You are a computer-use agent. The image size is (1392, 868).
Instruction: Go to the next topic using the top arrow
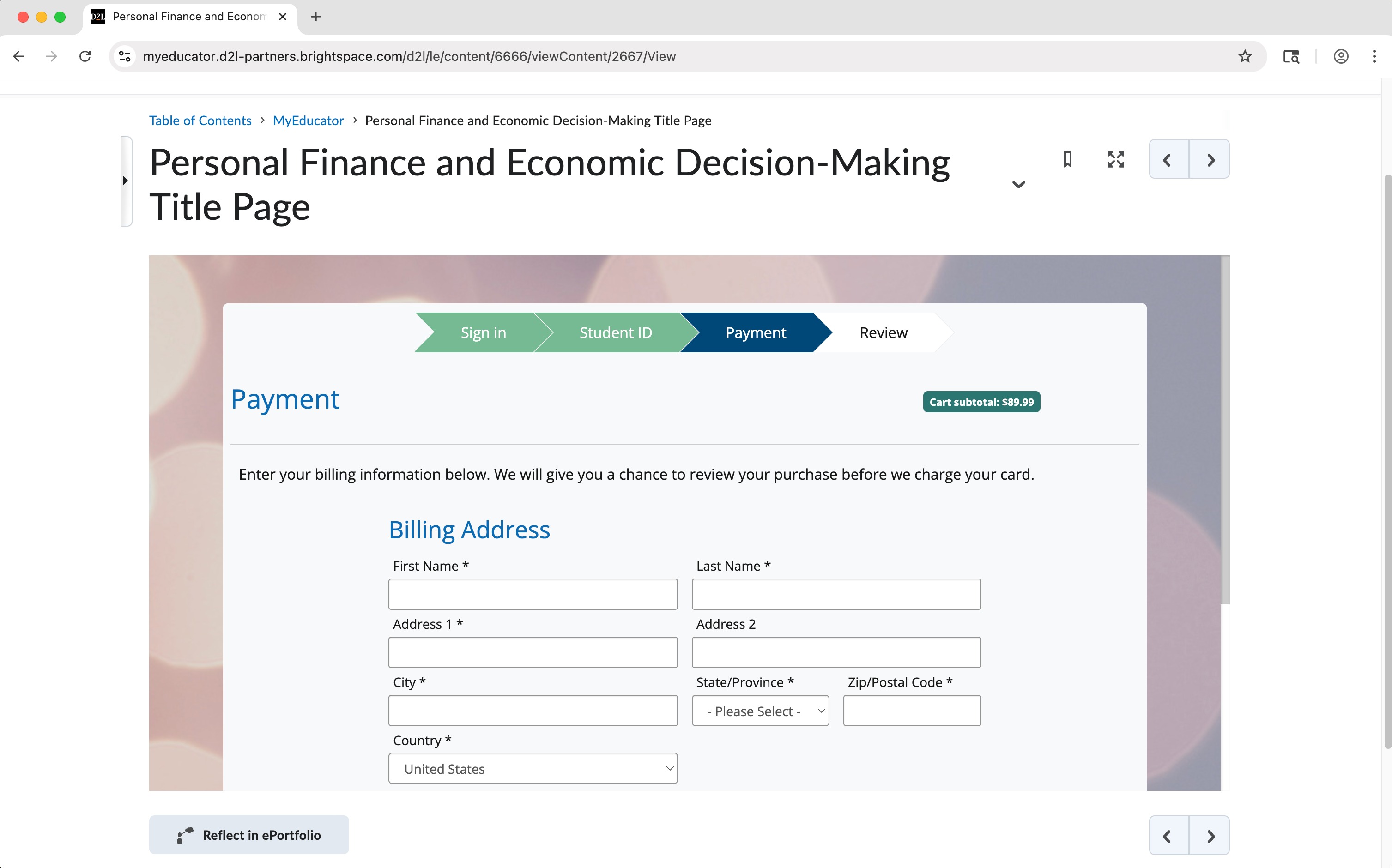pos(1210,160)
